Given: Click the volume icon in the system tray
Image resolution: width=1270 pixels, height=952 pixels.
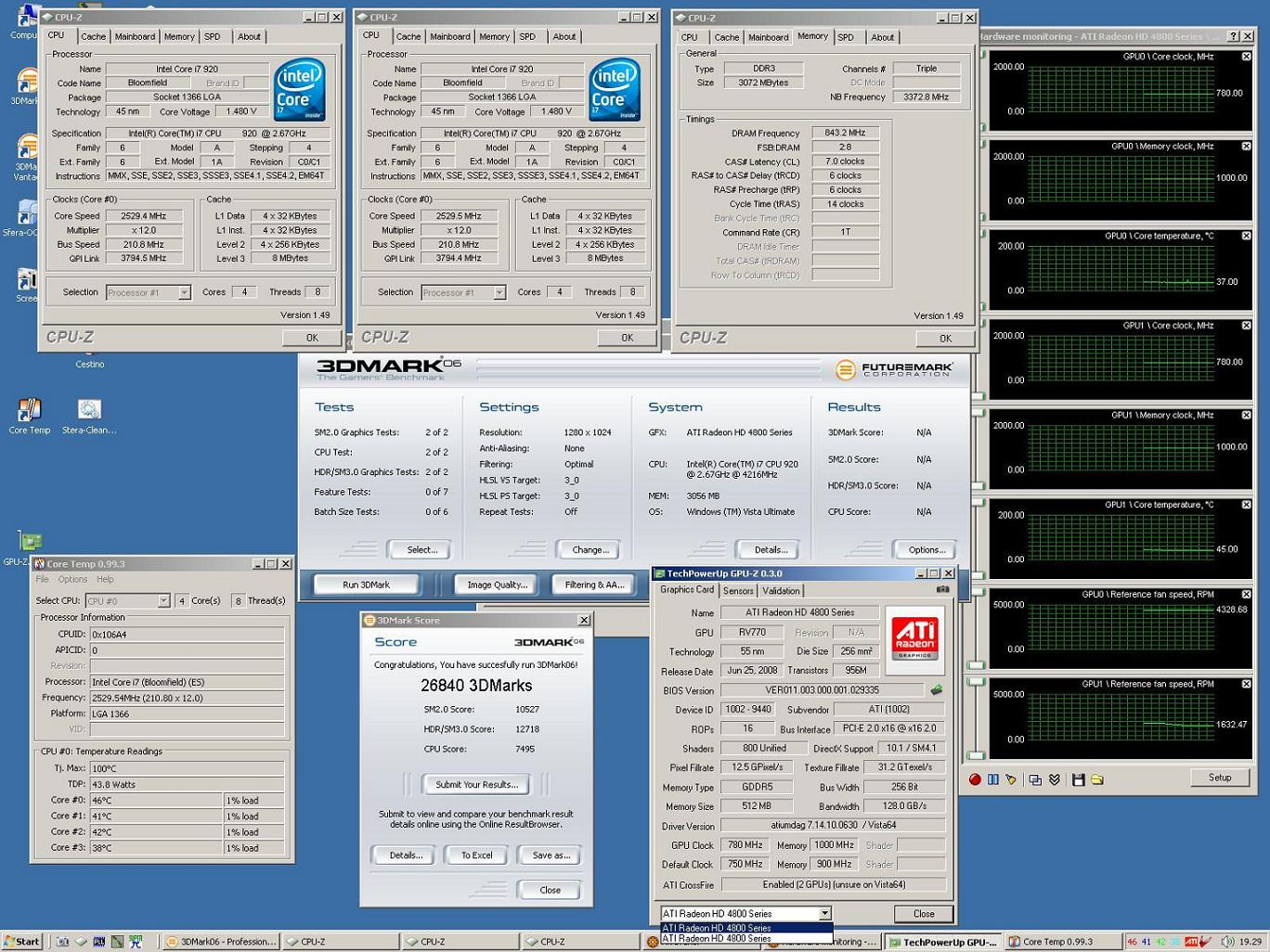Looking at the screenshot, I should pos(1227,942).
